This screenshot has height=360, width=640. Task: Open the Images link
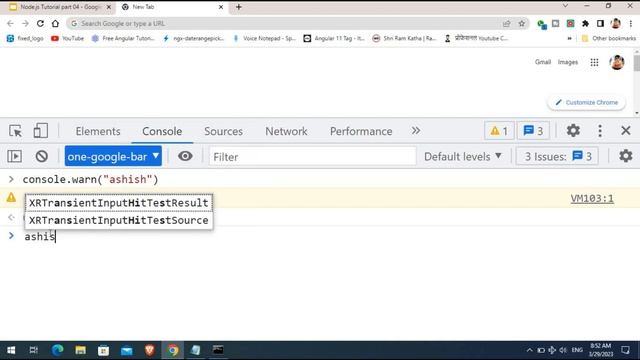tap(568, 62)
